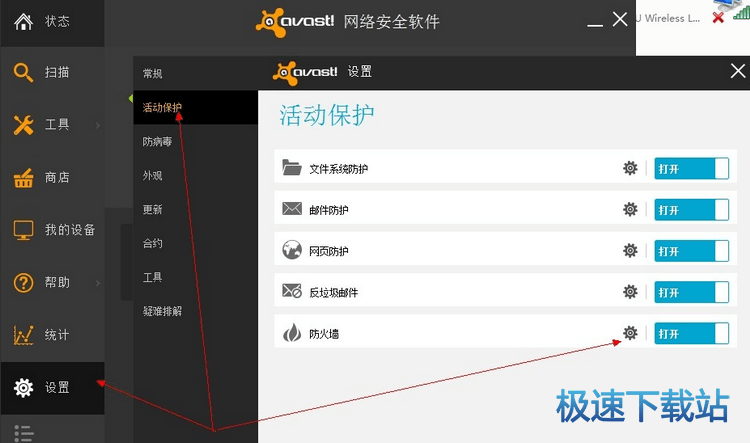
Task: Open settings gear for 防火墙
Action: coord(630,333)
